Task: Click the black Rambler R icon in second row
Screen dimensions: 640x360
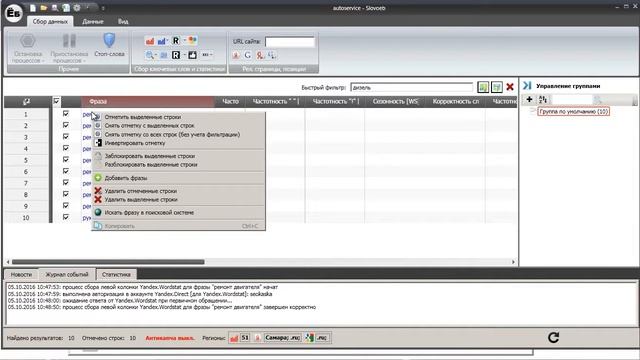Action: [176, 55]
